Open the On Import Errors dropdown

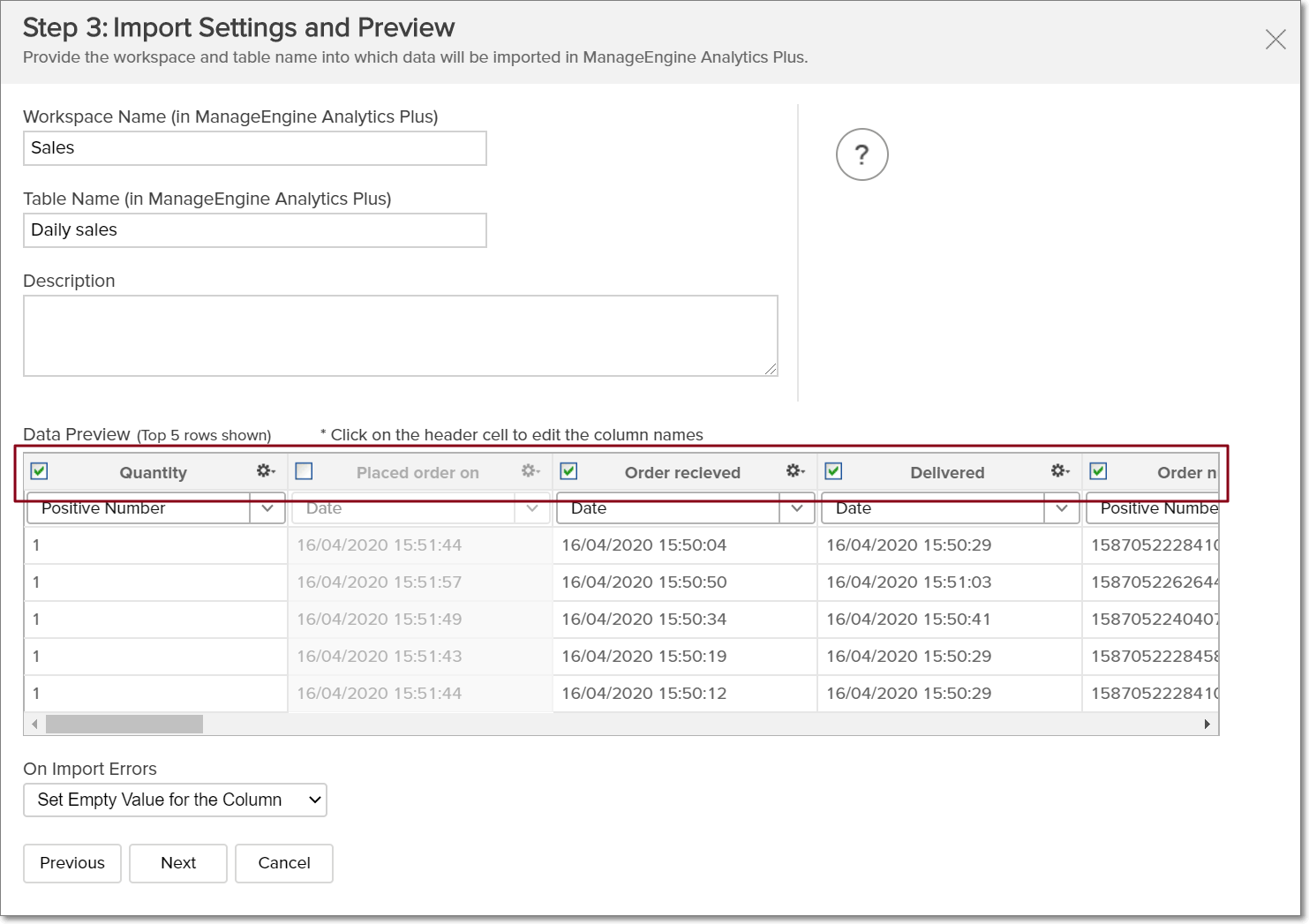click(x=175, y=800)
